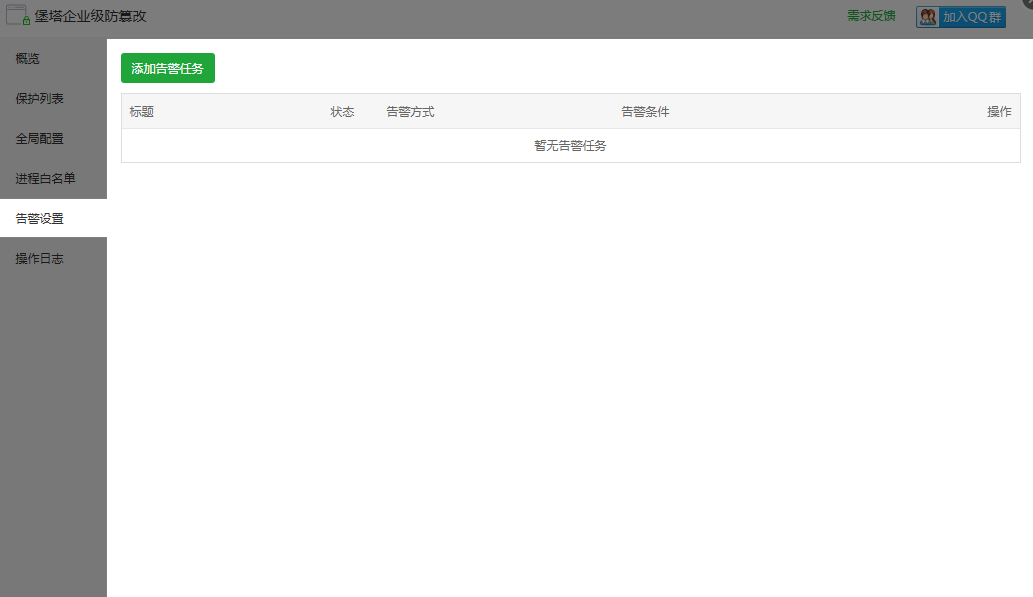The image size is (1033, 597).
Task: Click the QQ group avatar icon
Action: [928, 17]
